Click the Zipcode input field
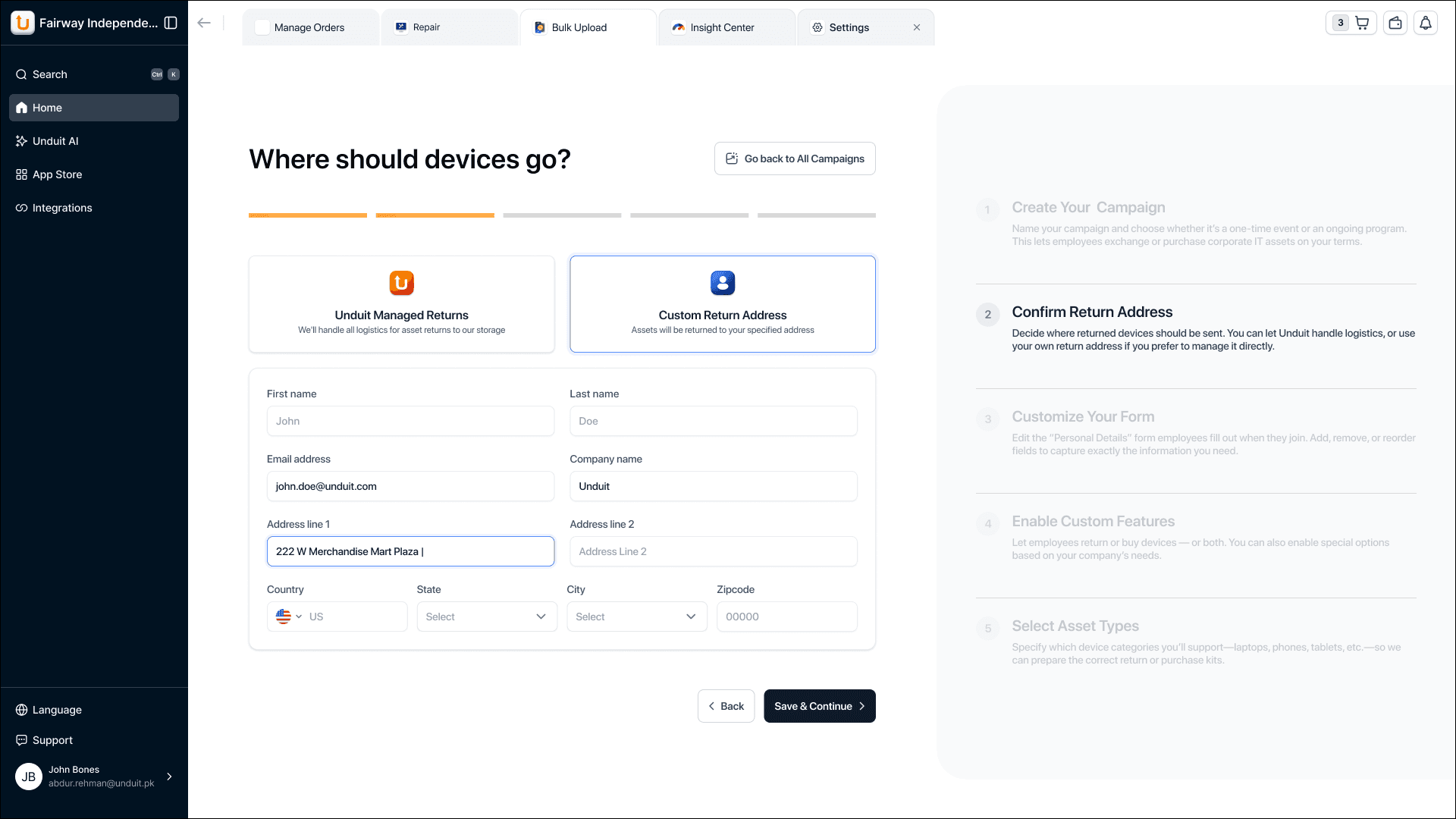Viewport: 1456px width, 819px height. [x=786, y=617]
